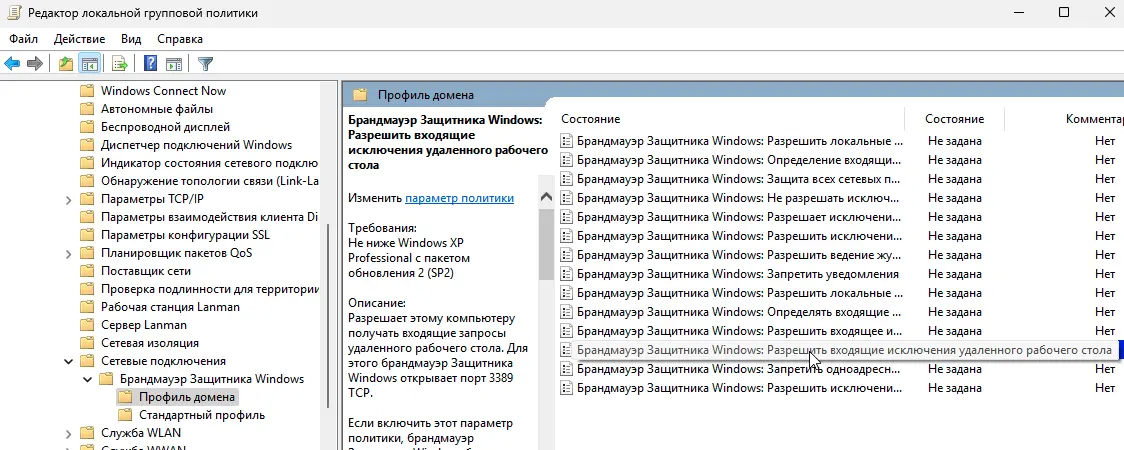The width and height of the screenshot is (1124, 450).
Task: Go up one level with folder-arrow icon
Action: coord(66,64)
